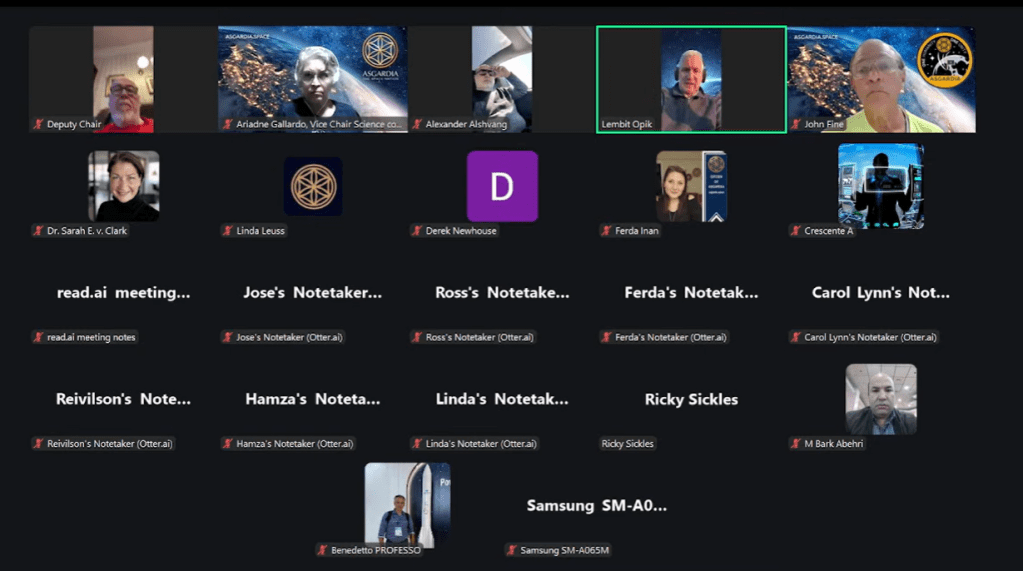Click muted mic icon beside Samsung SM-A065M label
The height and width of the screenshot is (571, 1023).
512,550
